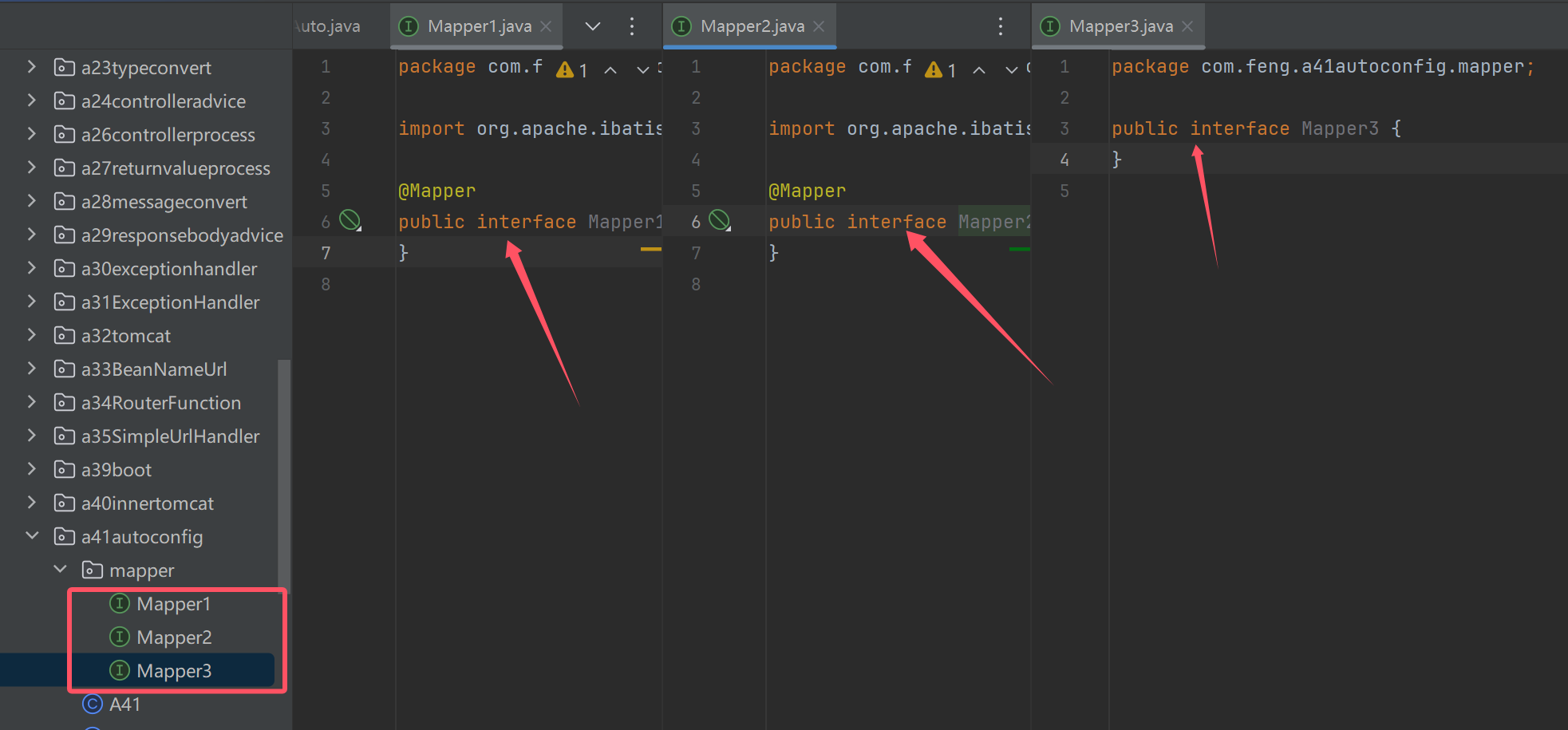This screenshot has height=730, width=1568.
Task: Click the Mapper1 interface icon in tree
Action: pyautogui.click(x=120, y=603)
